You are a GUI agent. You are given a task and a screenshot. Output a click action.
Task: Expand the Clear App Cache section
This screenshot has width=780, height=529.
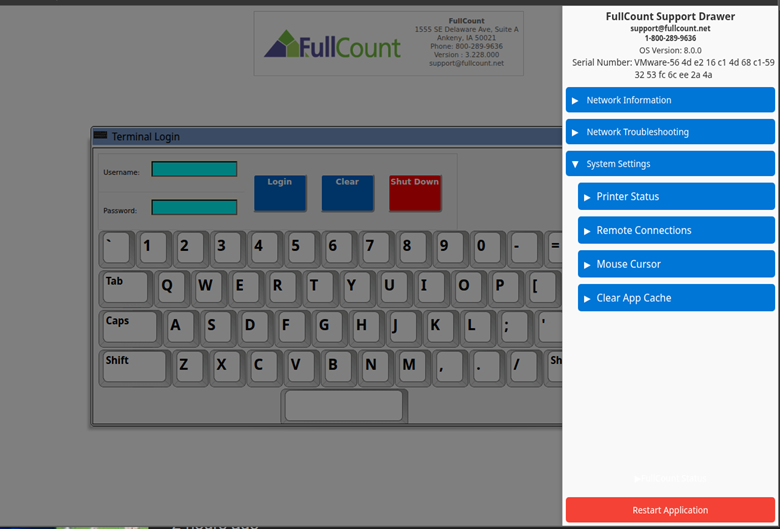[x=676, y=298]
